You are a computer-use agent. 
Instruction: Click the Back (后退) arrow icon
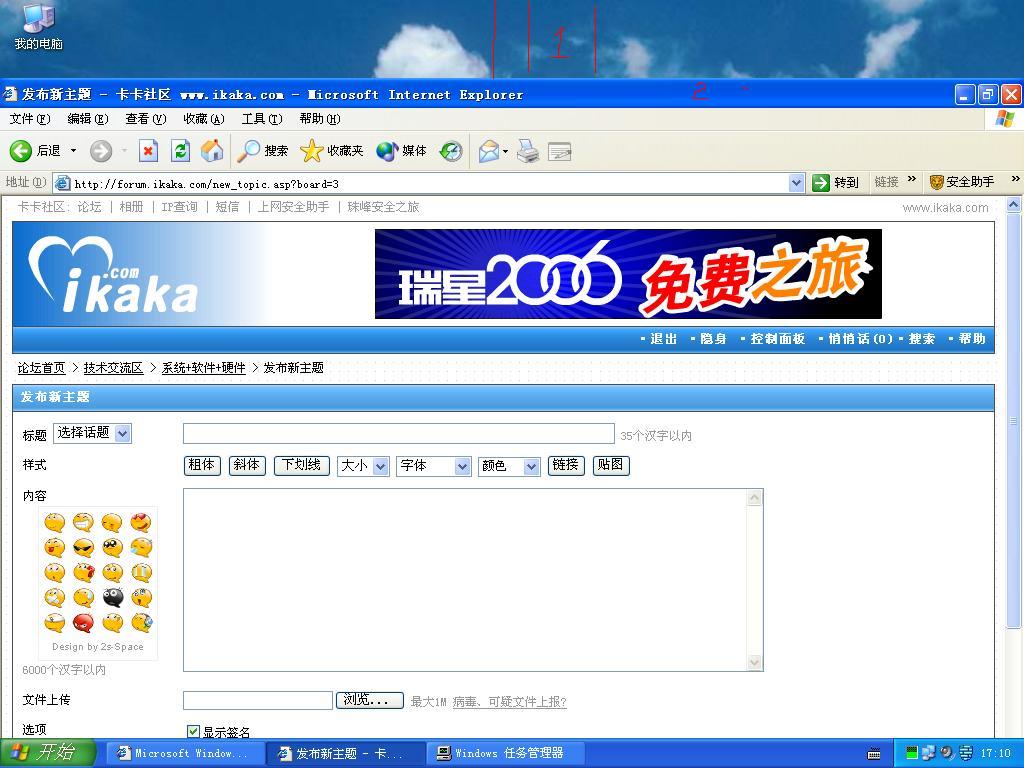(20, 151)
